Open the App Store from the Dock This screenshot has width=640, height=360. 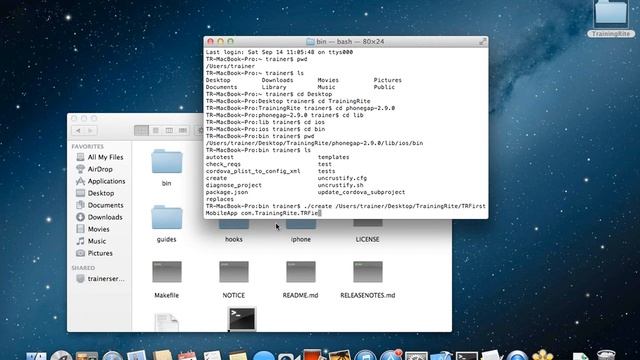(391, 355)
